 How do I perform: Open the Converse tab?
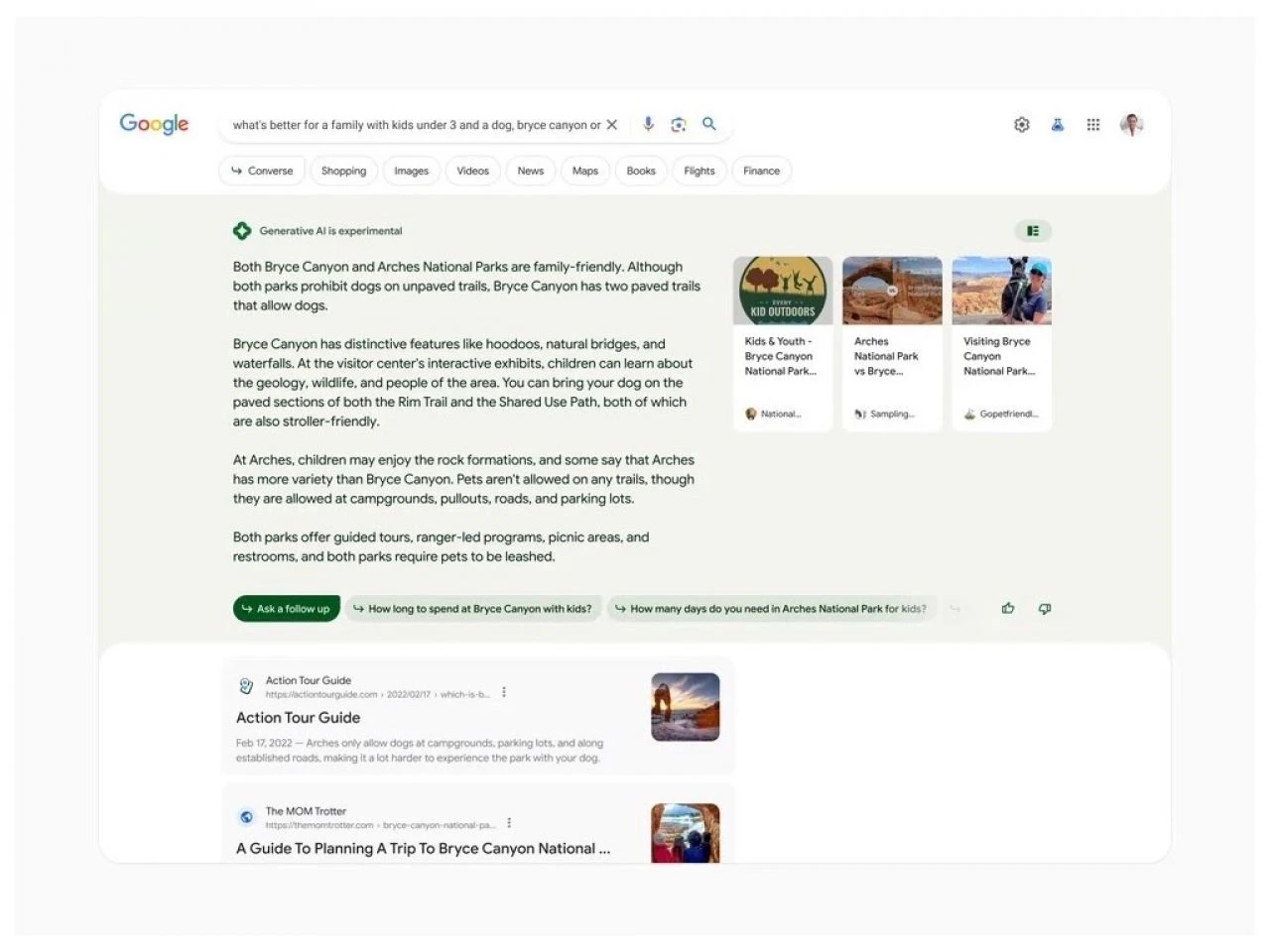[x=261, y=171]
